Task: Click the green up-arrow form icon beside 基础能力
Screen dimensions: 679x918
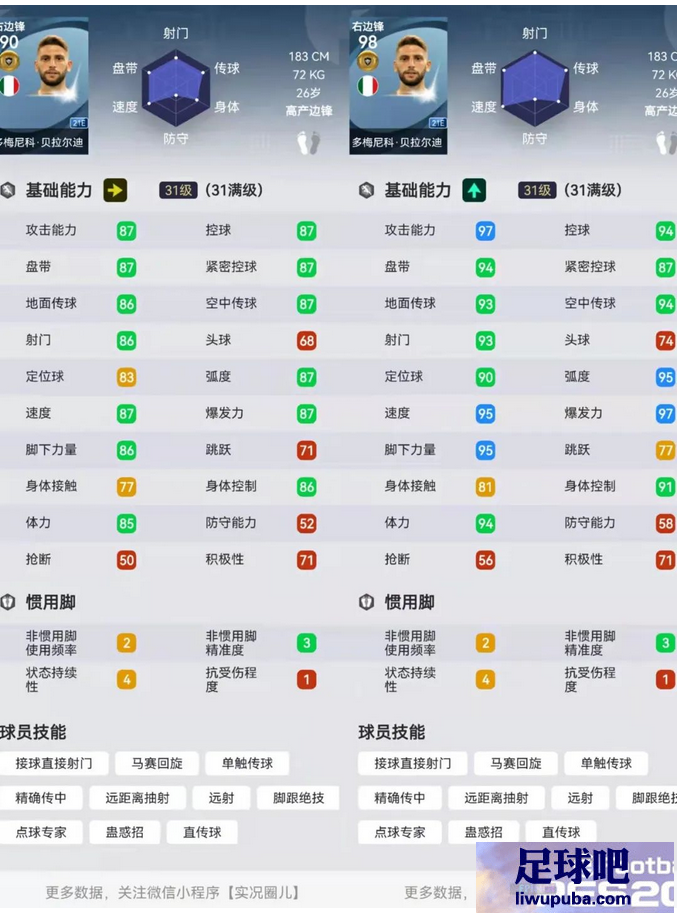Action: [474, 190]
